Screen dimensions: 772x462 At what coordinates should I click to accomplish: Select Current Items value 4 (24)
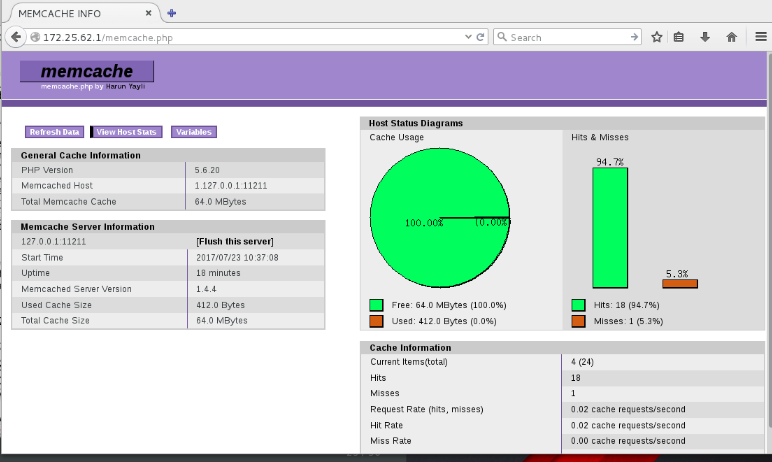tap(582, 362)
